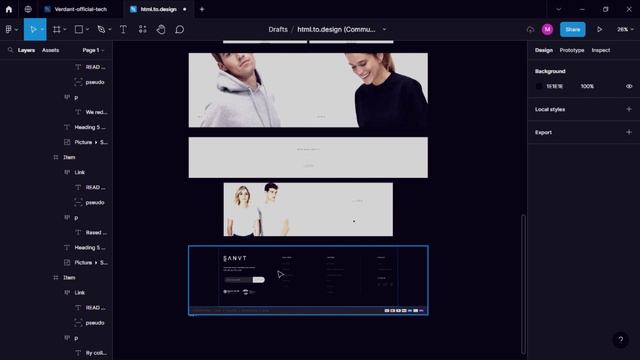Image resolution: width=640 pixels, height=360 pixels.
Task: Select the Move tool
Action: coord(33,29)
